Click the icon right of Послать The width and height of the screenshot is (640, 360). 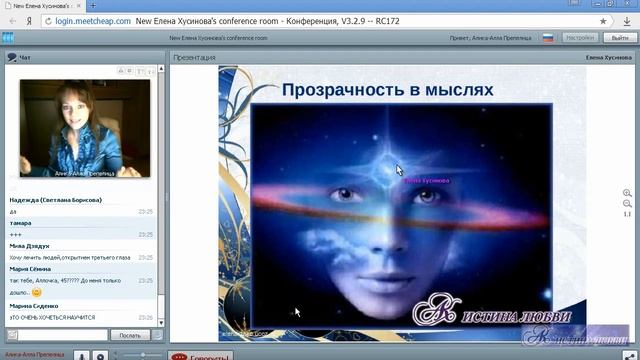pyautogui.click(x=157, y=335)
